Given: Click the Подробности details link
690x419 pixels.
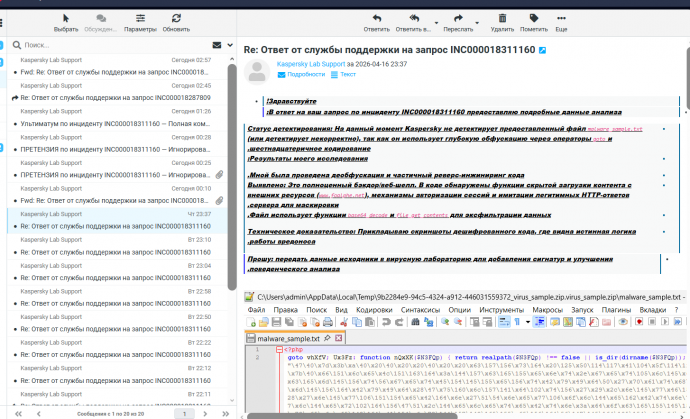Looking at the screenshot, I should pyautogui.click(x=300, y=73).
